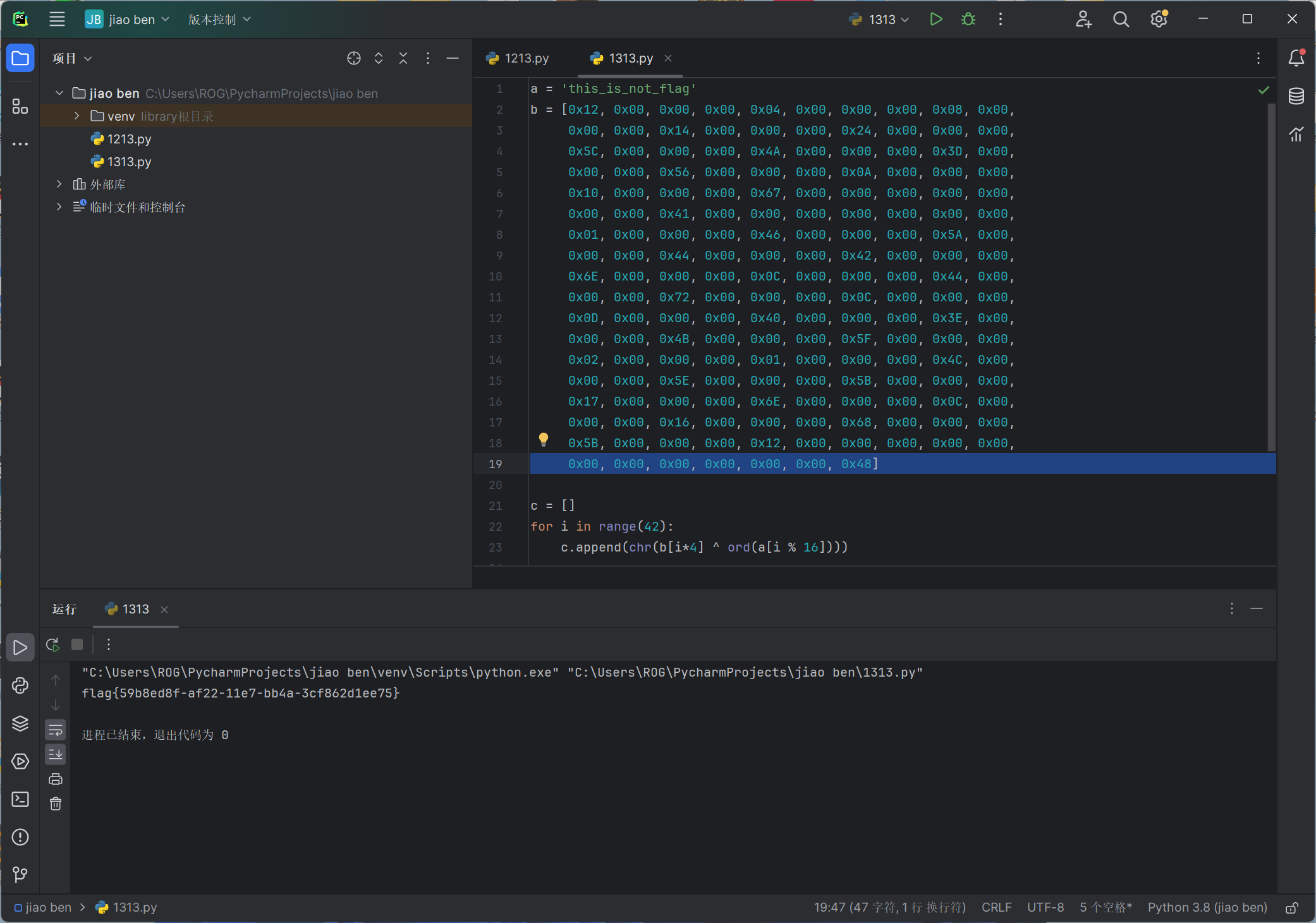This screenshot has height=923, width=1316.
Task: Click the editor vertical scrollbar
Action: click(x=1271, y=277)
